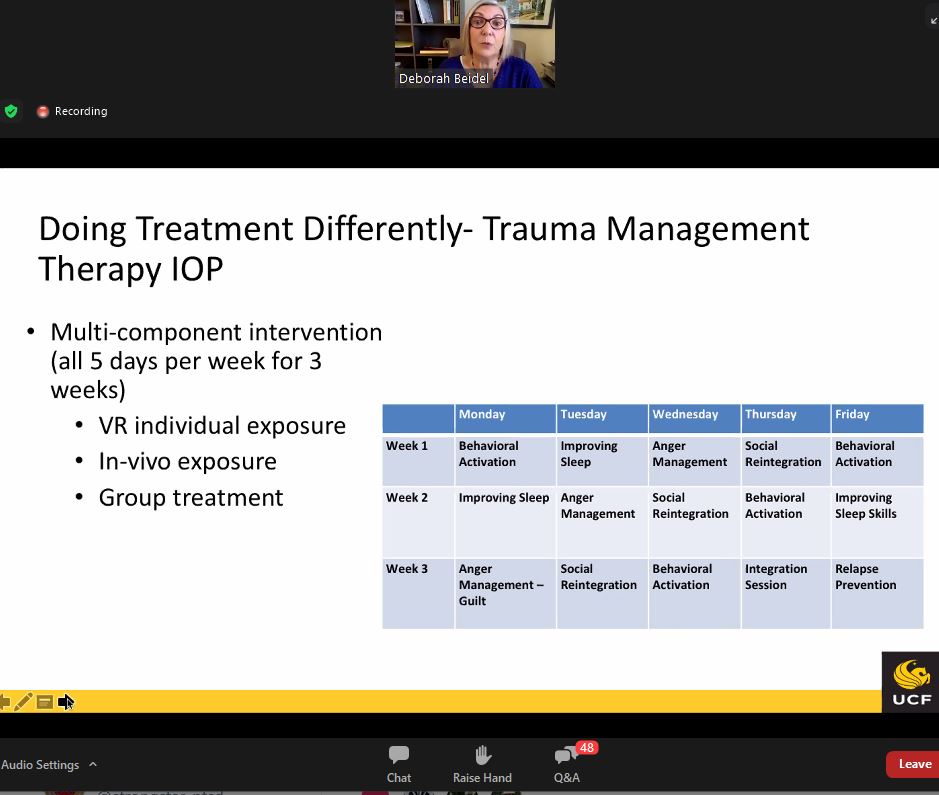Click the "Group treatment" bullet
Viewport: 939px width, 795px height.
click(x=190, y=497)
